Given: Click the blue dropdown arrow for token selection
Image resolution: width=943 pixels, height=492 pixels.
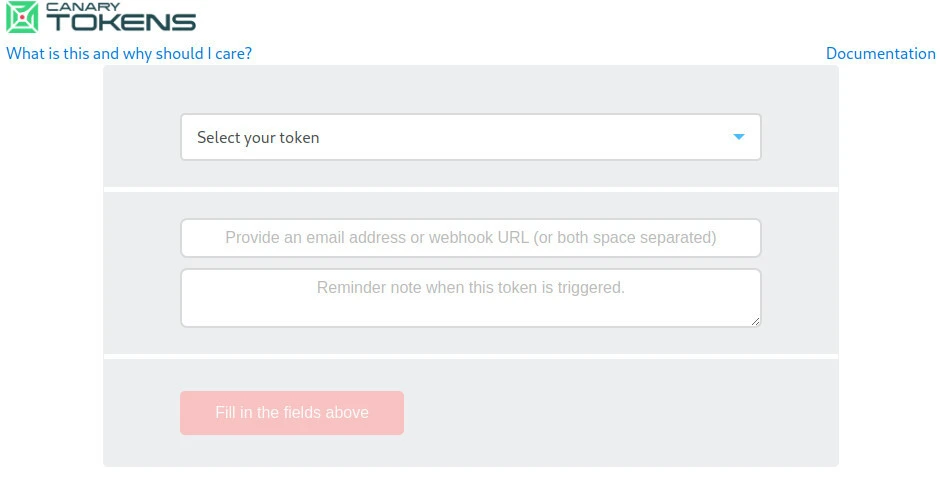Looking at the screenshot, I should click(739, 137).
